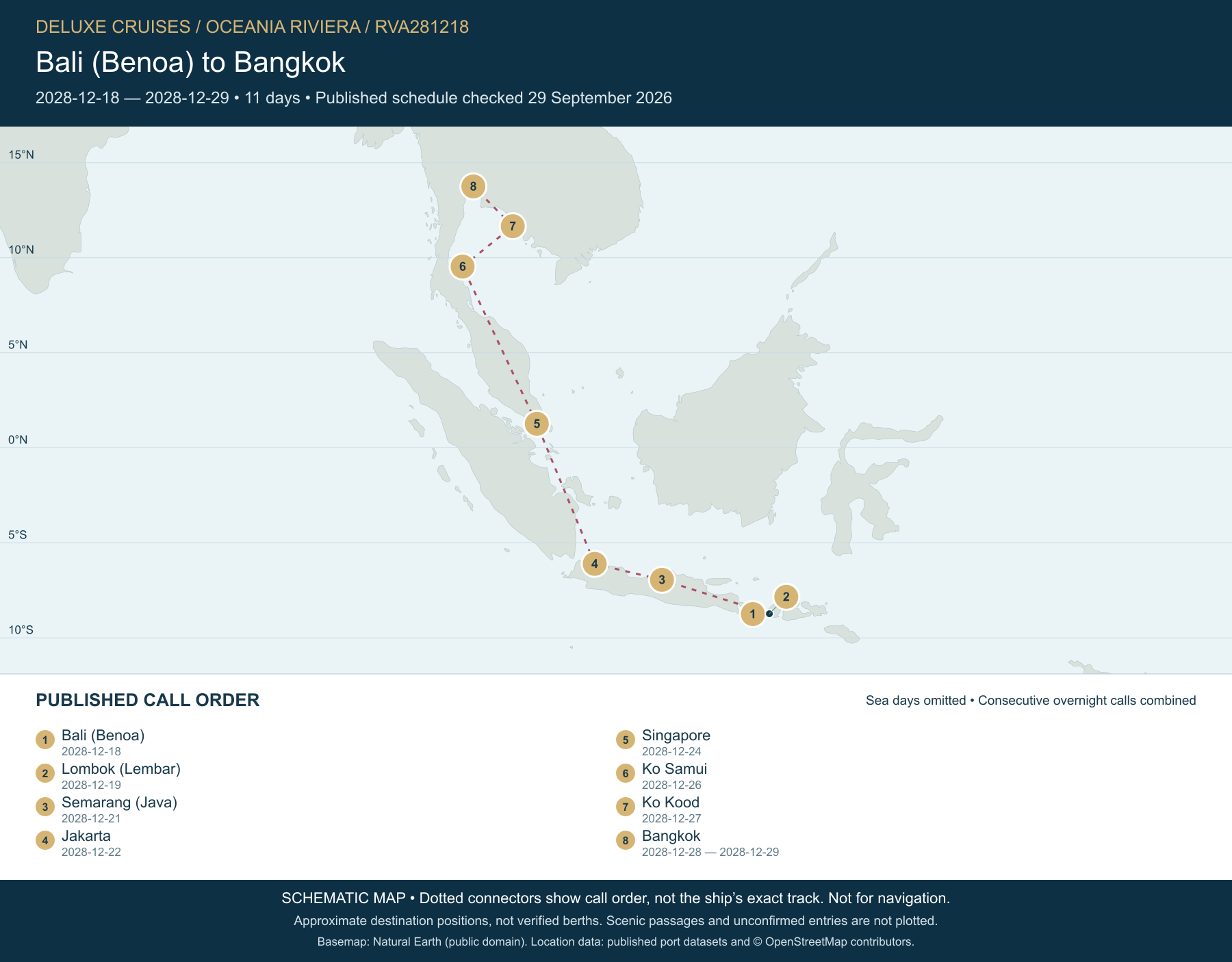Viewport: 1232px width, 962px height.
Task: Click the 'Bali (Benoa)' entry in call order
Action: (103, 736)
